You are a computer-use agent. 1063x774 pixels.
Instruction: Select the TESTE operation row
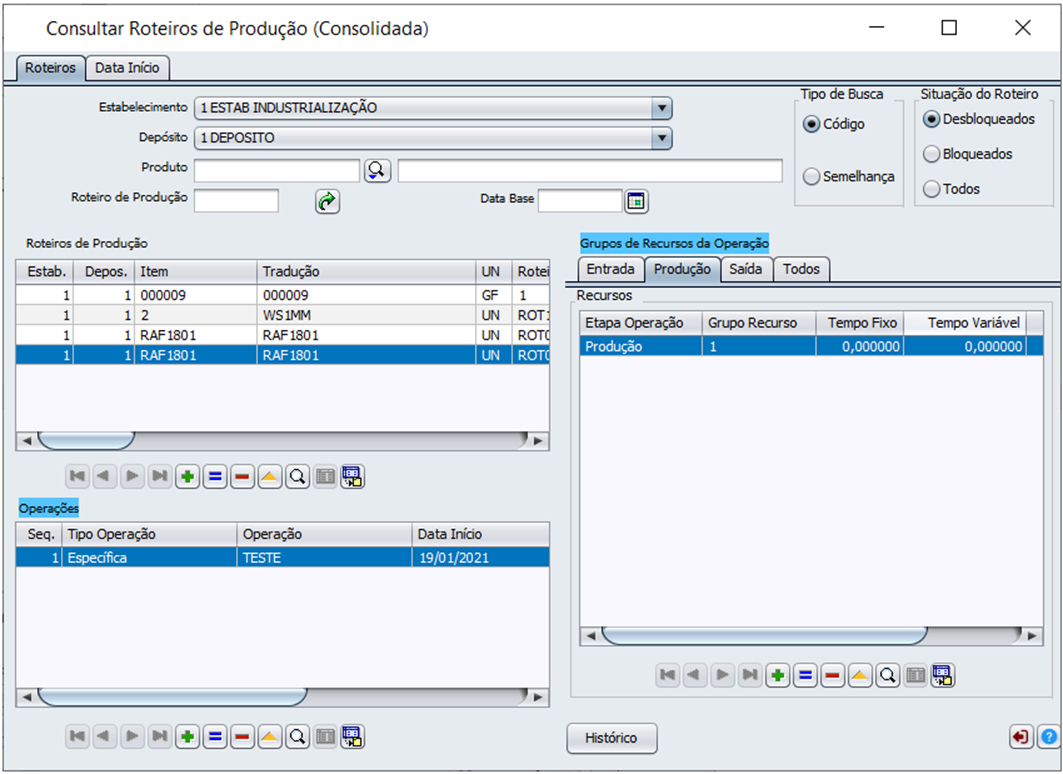click(283, 558)
